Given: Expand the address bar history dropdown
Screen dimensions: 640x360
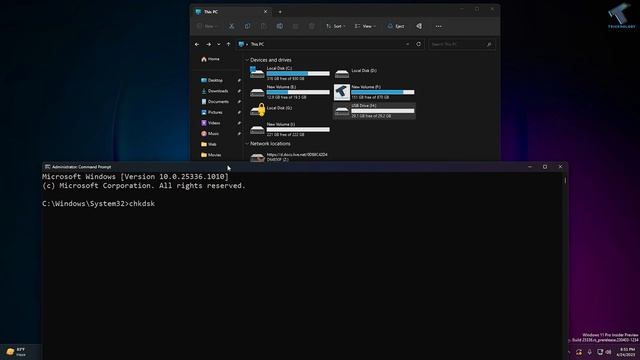Looking at the screenshot, I should tap(407, 44).
